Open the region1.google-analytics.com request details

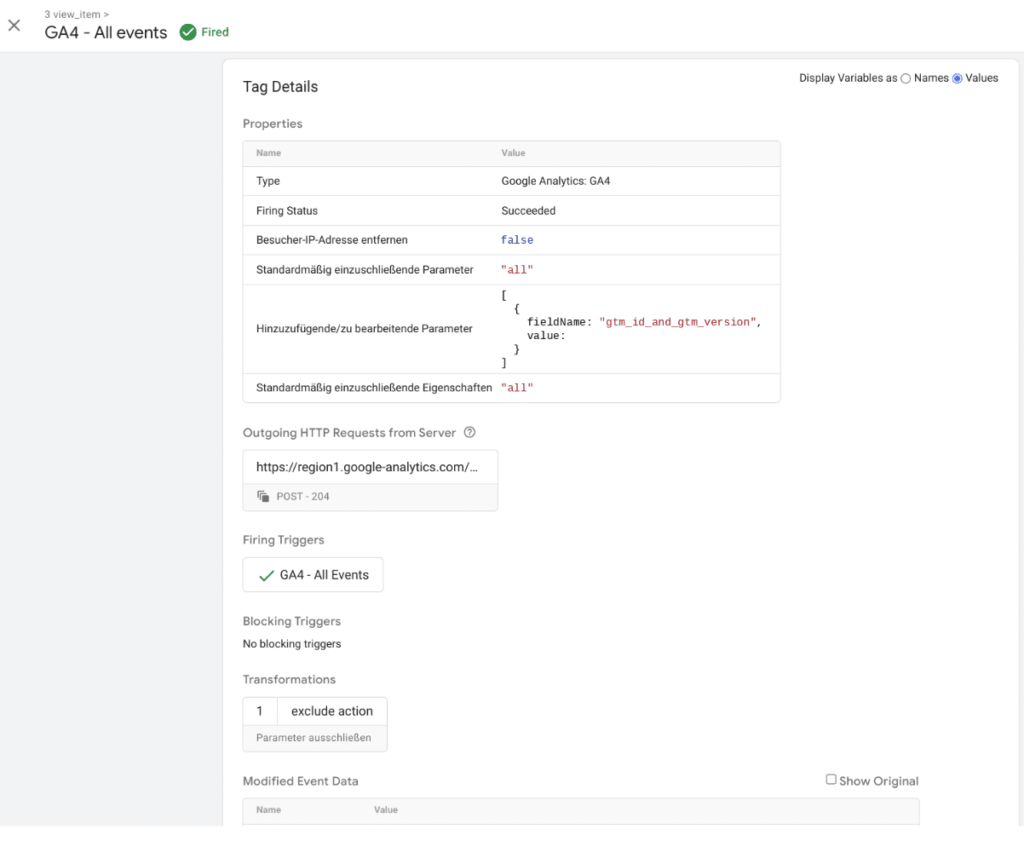(370, 467)
